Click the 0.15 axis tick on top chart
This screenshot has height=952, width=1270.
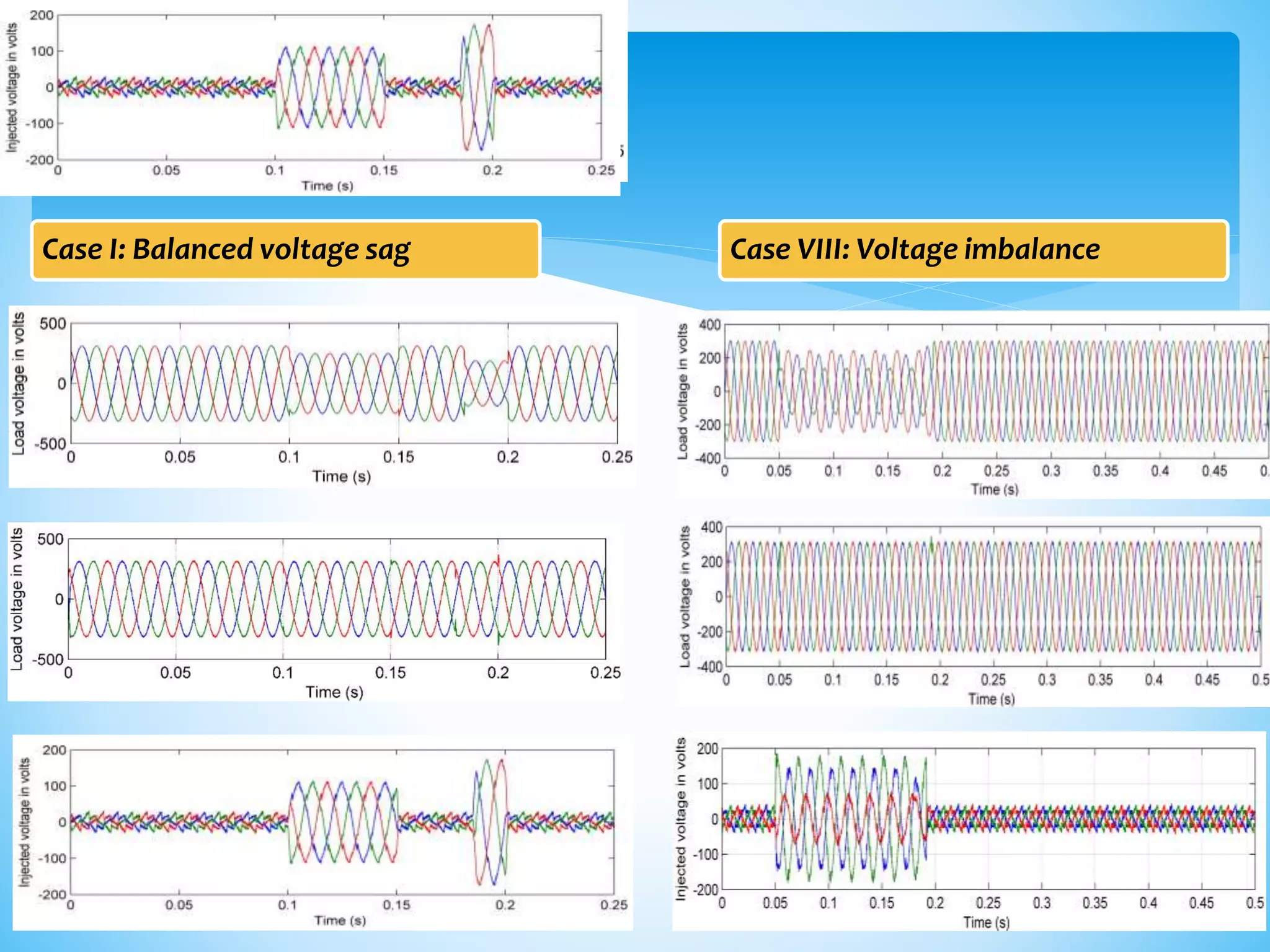383,170
